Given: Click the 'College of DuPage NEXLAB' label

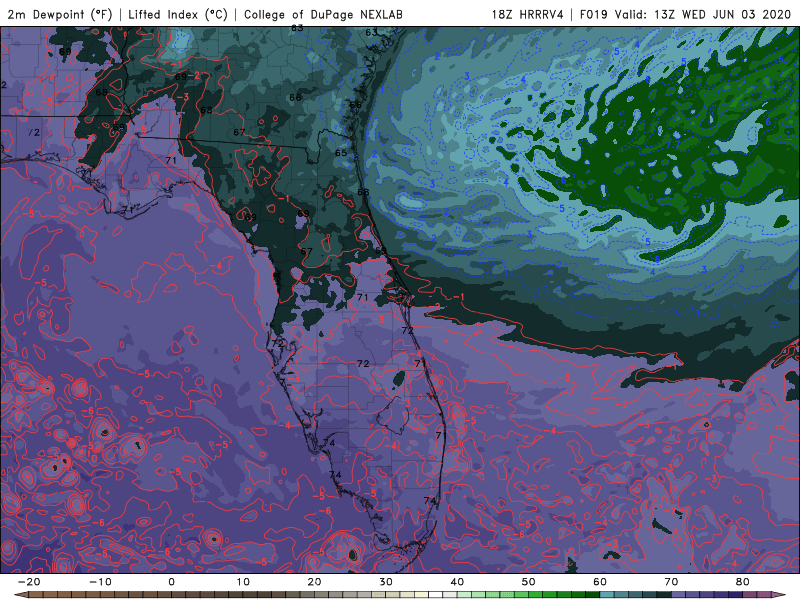Looking at the screenshot, I should [323, 14].
